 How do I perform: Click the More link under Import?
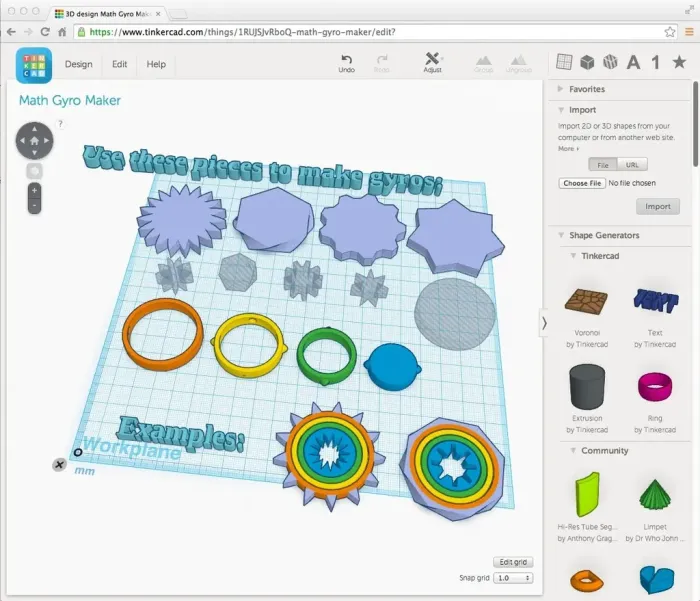(568, 149)
